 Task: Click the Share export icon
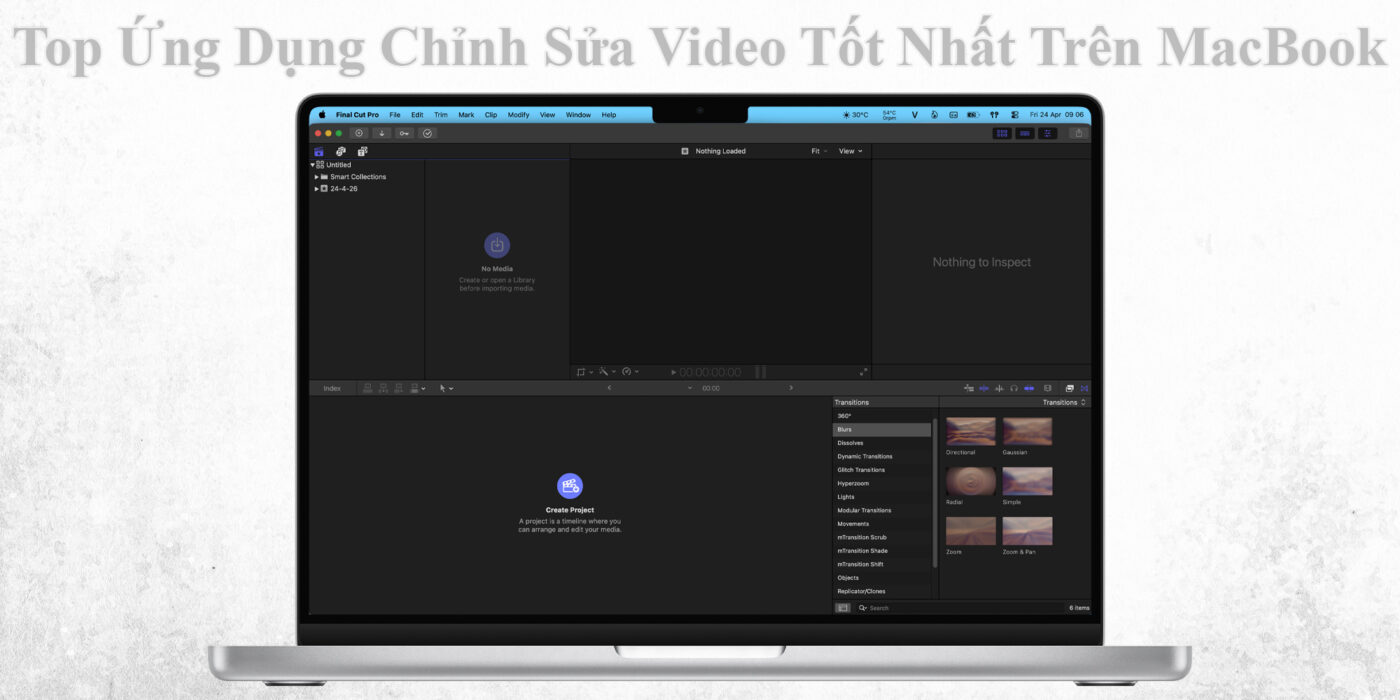tap(1078, 133)
